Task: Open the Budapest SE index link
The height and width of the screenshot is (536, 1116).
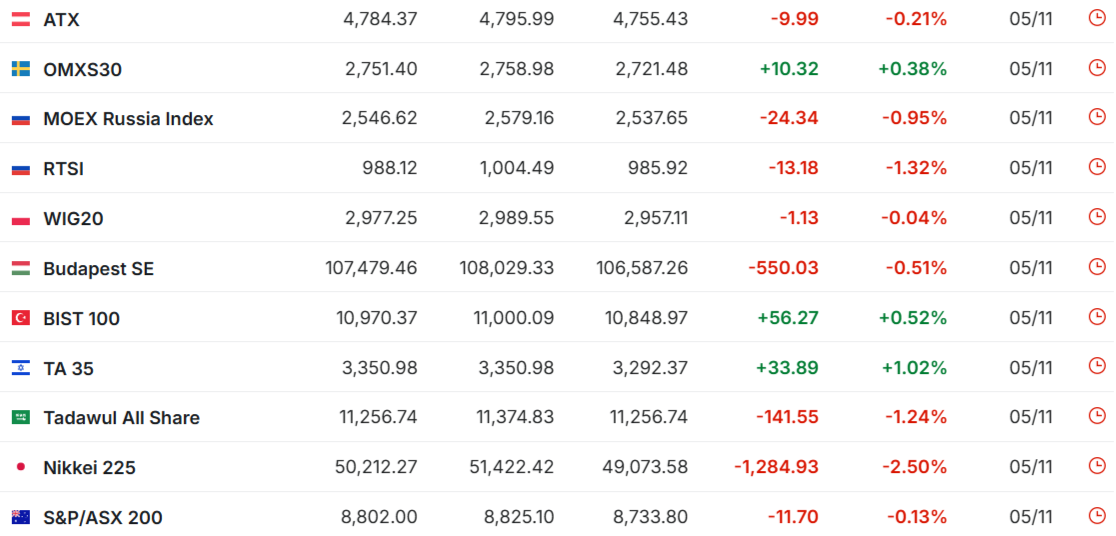Action: pyautogui.click(x=98, y=269)
